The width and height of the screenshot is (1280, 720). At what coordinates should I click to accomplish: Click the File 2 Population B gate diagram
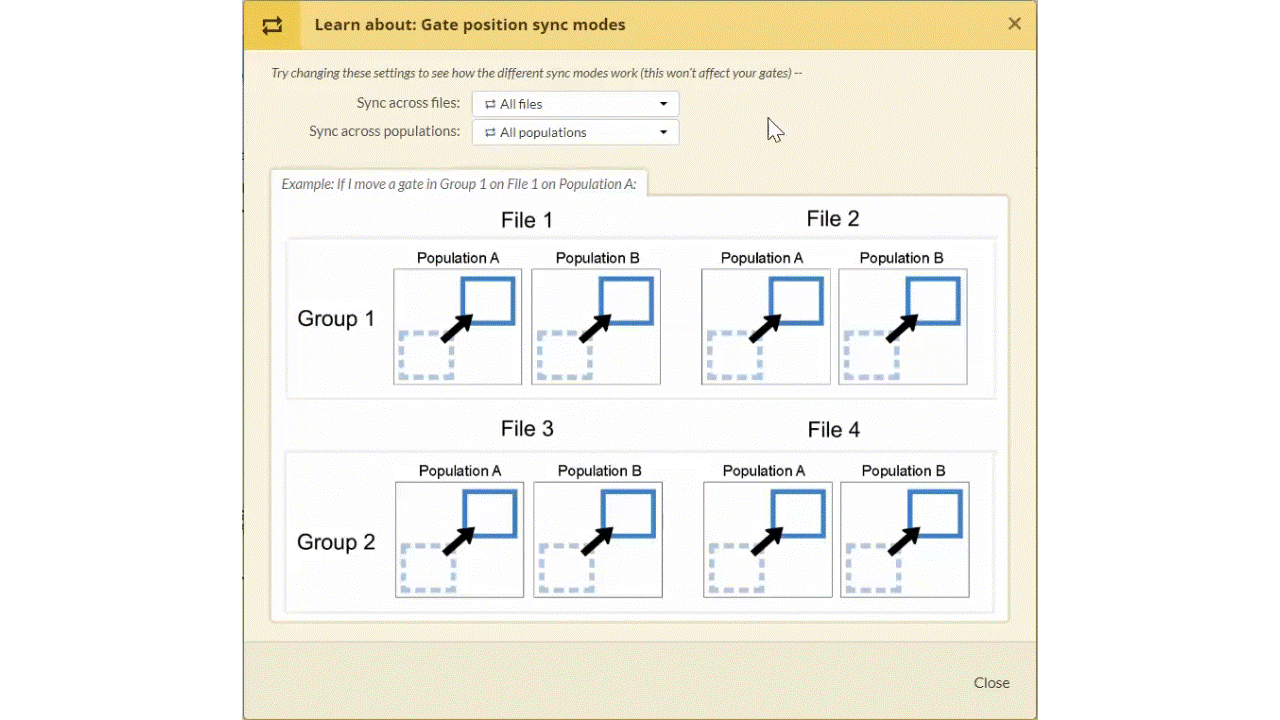coord(902,327)
